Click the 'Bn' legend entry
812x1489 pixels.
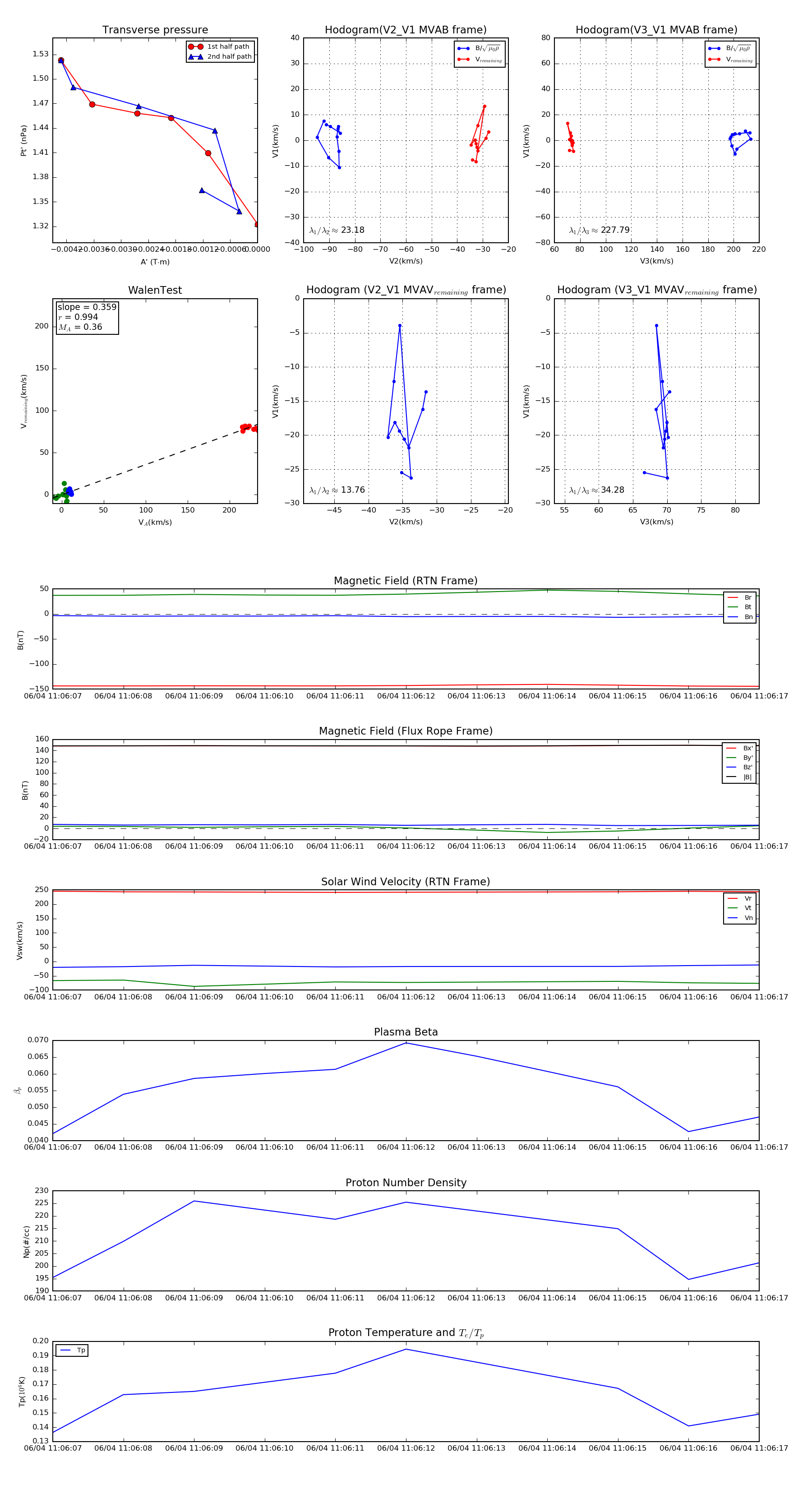pyautogui.click(x=740, y=617)
